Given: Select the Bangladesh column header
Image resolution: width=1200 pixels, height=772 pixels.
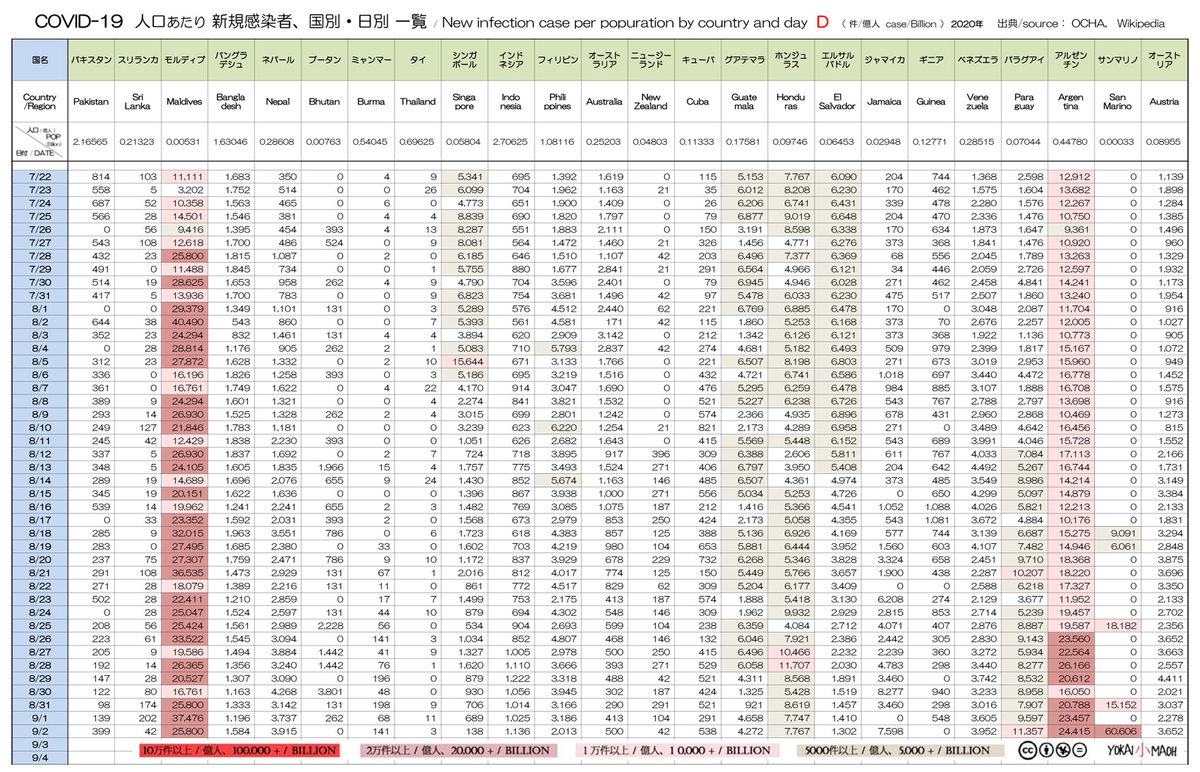Looking at the screenshot, I should 232,101.
